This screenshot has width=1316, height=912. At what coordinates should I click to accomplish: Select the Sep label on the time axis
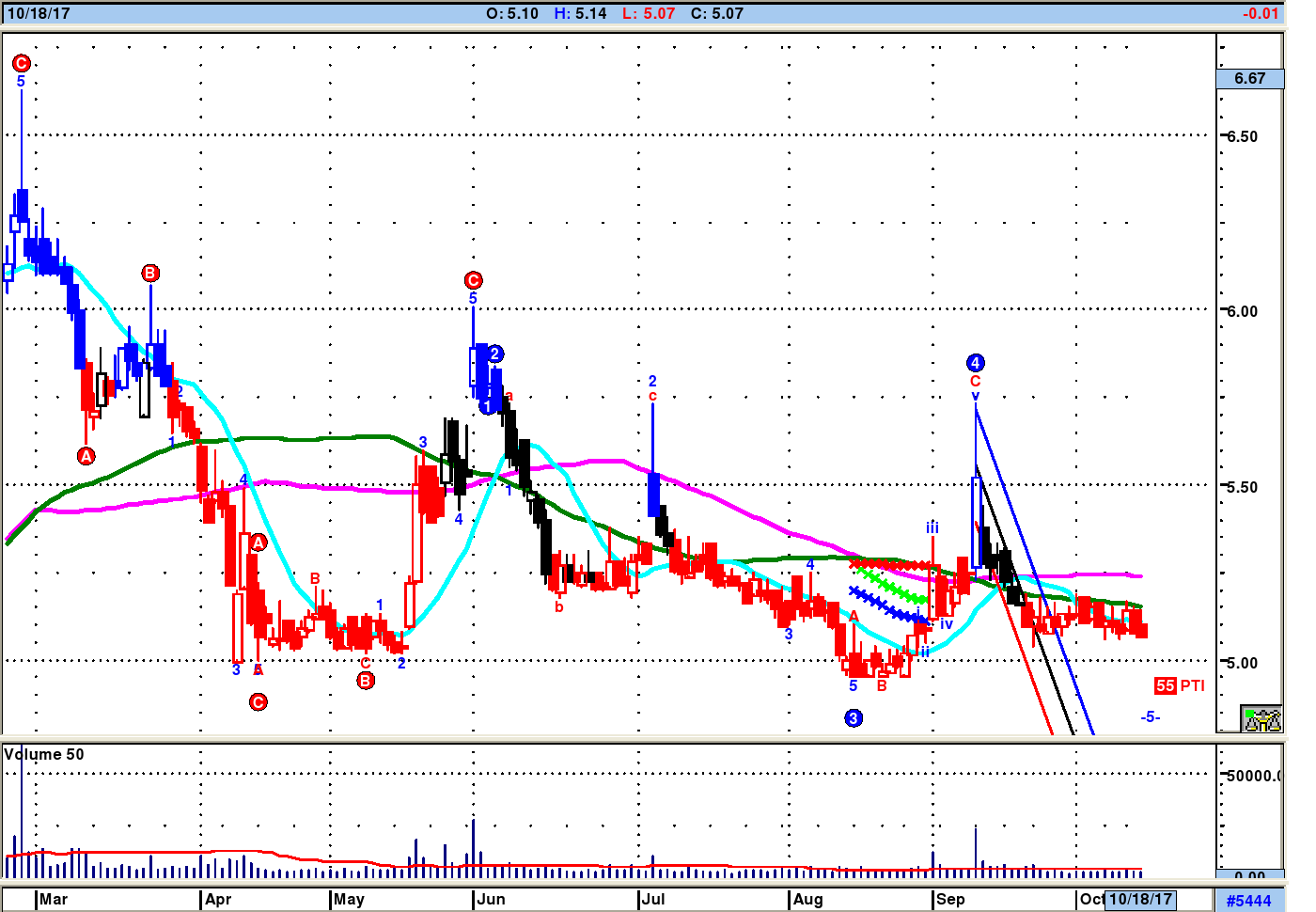[x=950, y=899]
